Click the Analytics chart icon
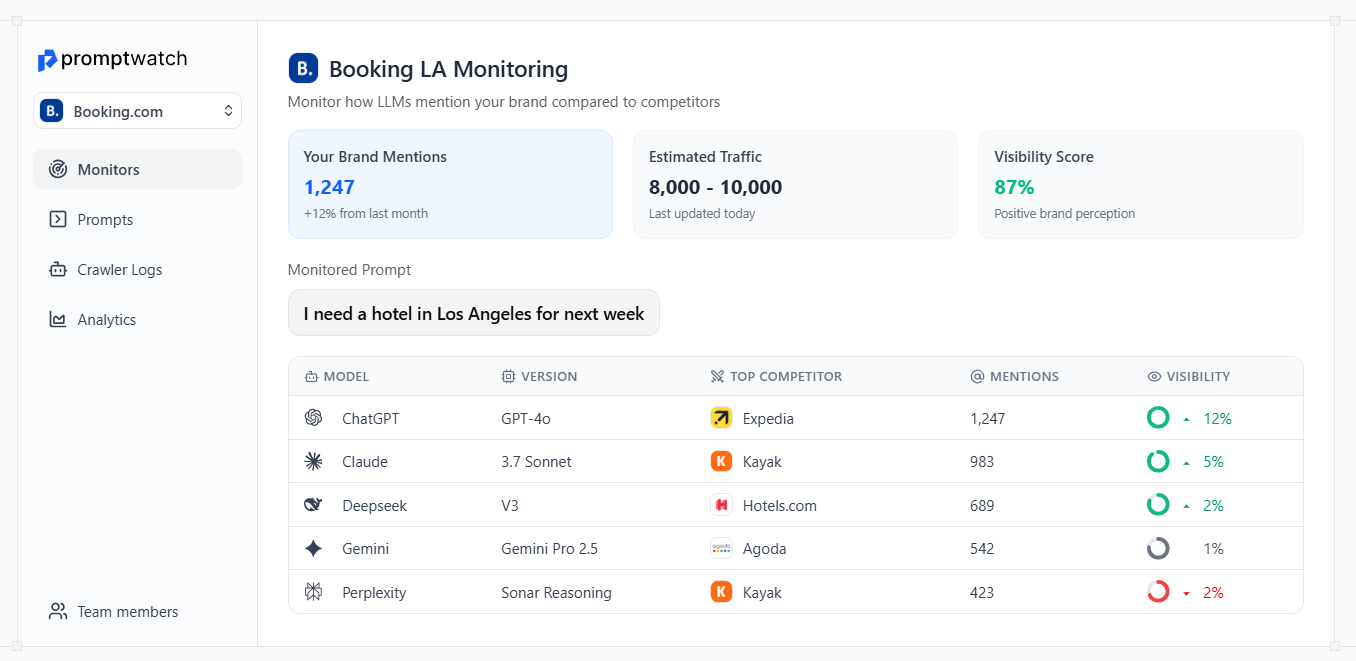Viewport: 1356px width, 661px height. click(58, 319)
